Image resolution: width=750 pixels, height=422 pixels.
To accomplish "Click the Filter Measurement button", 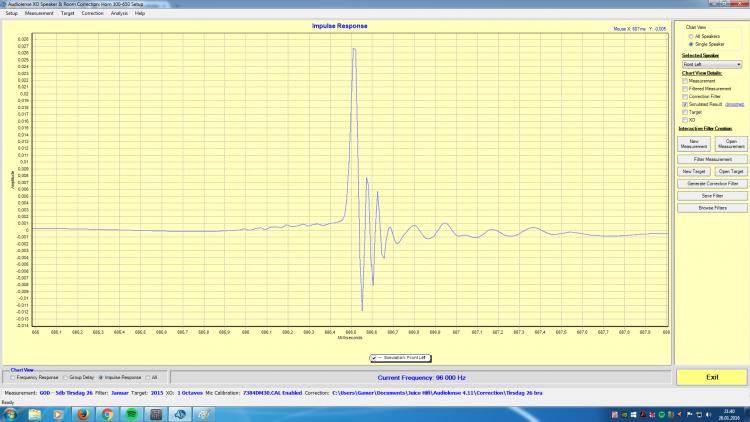I will [712, 159].
